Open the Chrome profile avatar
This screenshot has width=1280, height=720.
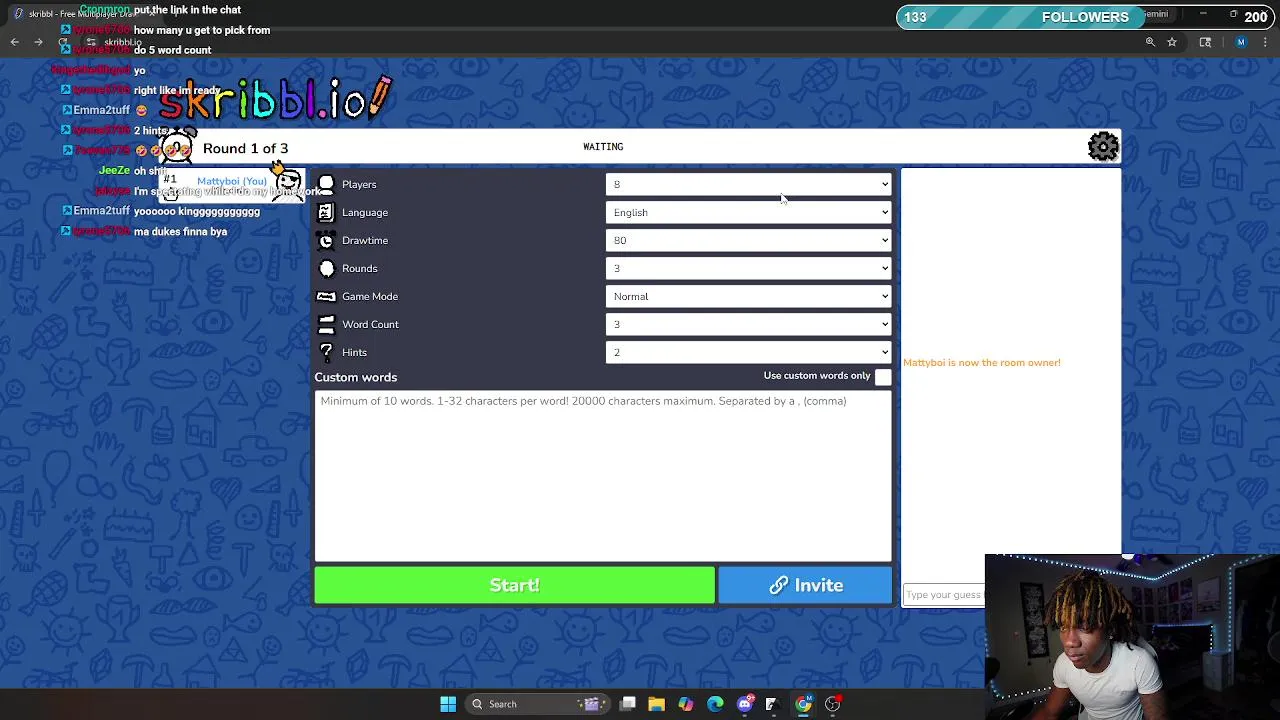tap(1241, 42)
